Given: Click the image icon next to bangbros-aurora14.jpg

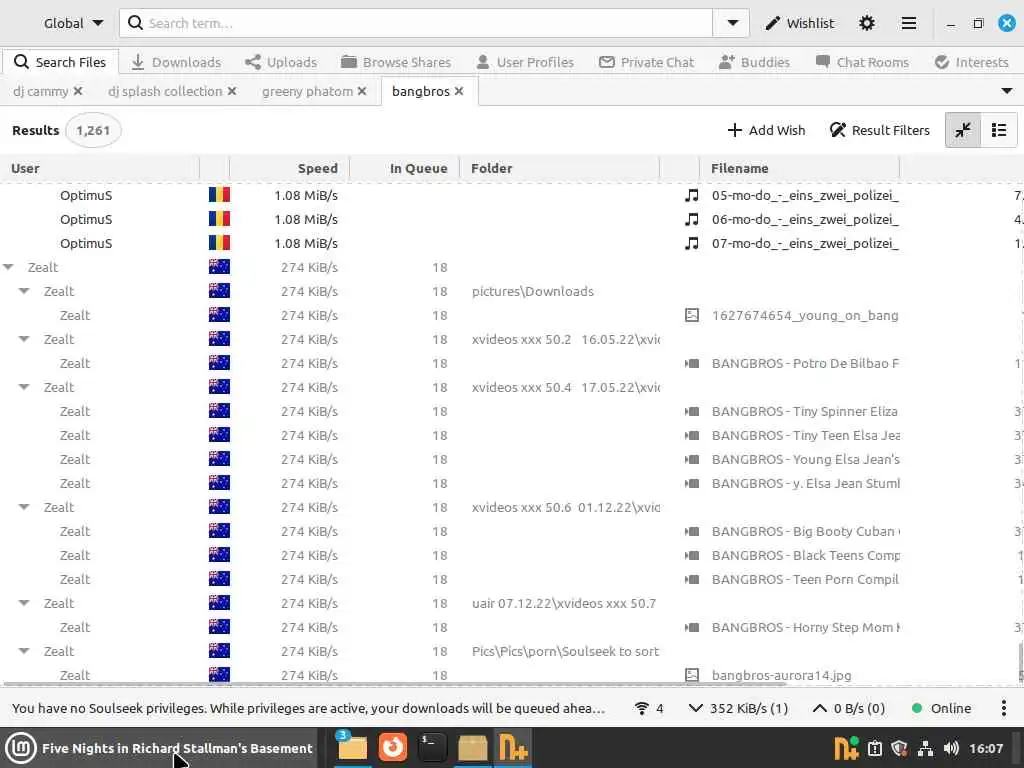Looking at the screenshot, I should coord(692,675).
